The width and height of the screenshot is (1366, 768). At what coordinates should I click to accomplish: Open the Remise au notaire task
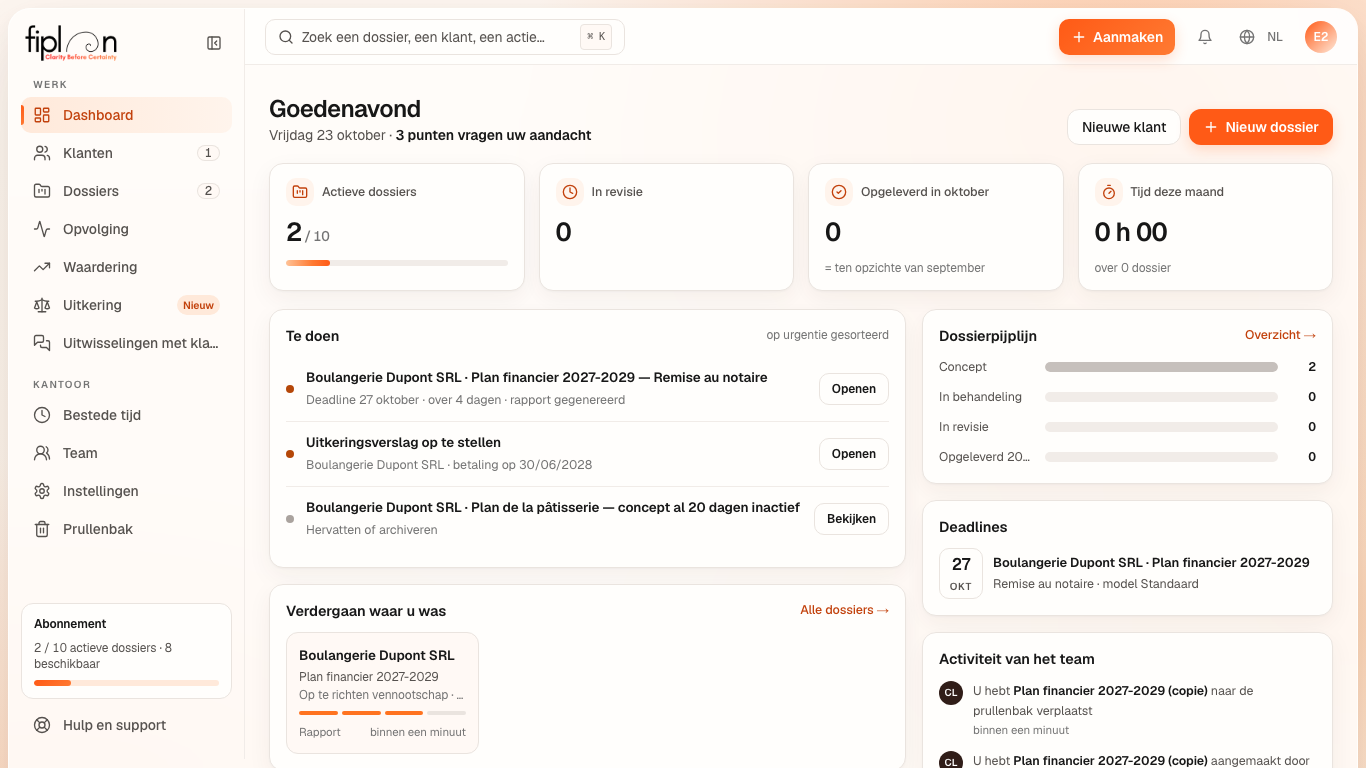coord(854,389)
